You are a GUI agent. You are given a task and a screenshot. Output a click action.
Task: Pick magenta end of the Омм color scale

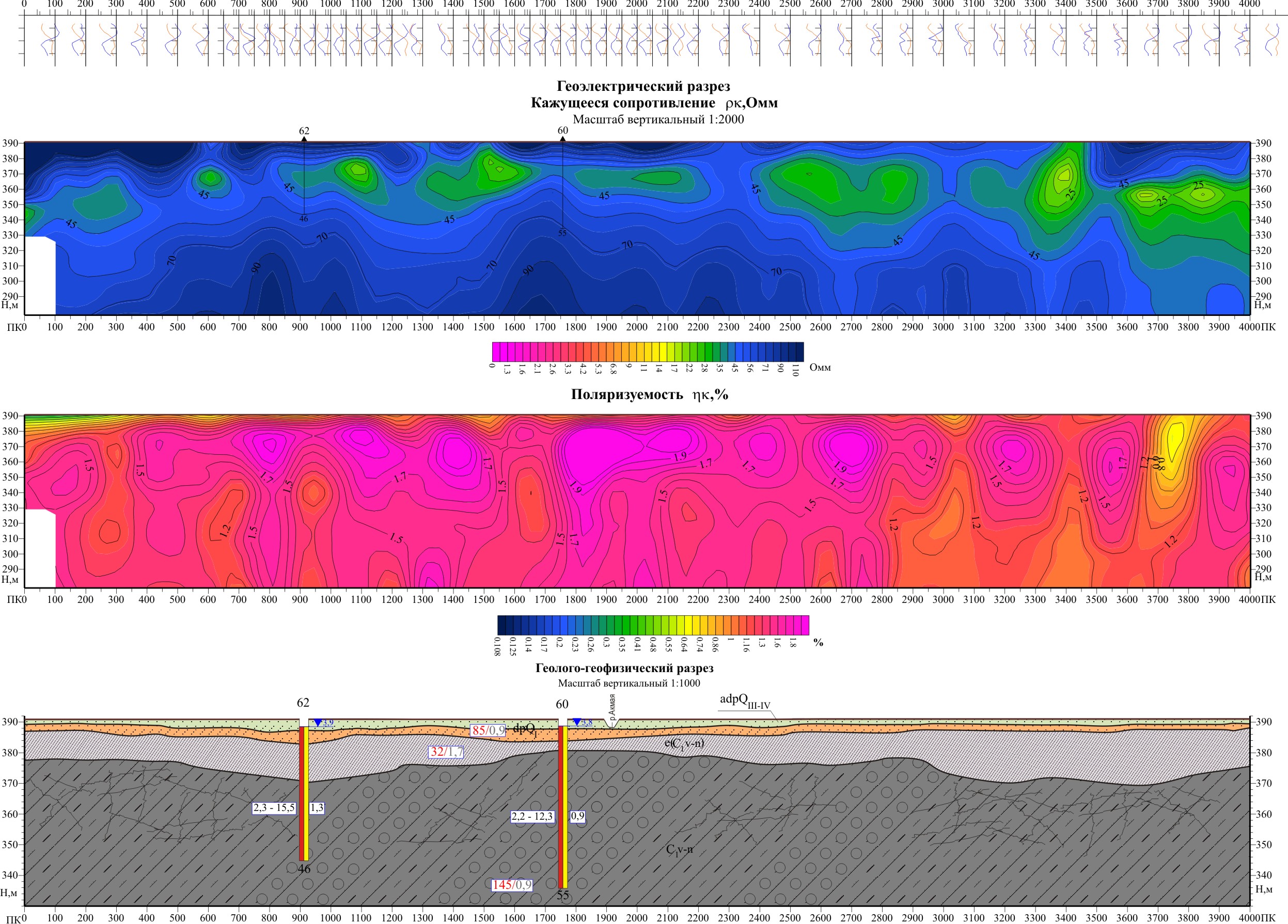point(497,352)
